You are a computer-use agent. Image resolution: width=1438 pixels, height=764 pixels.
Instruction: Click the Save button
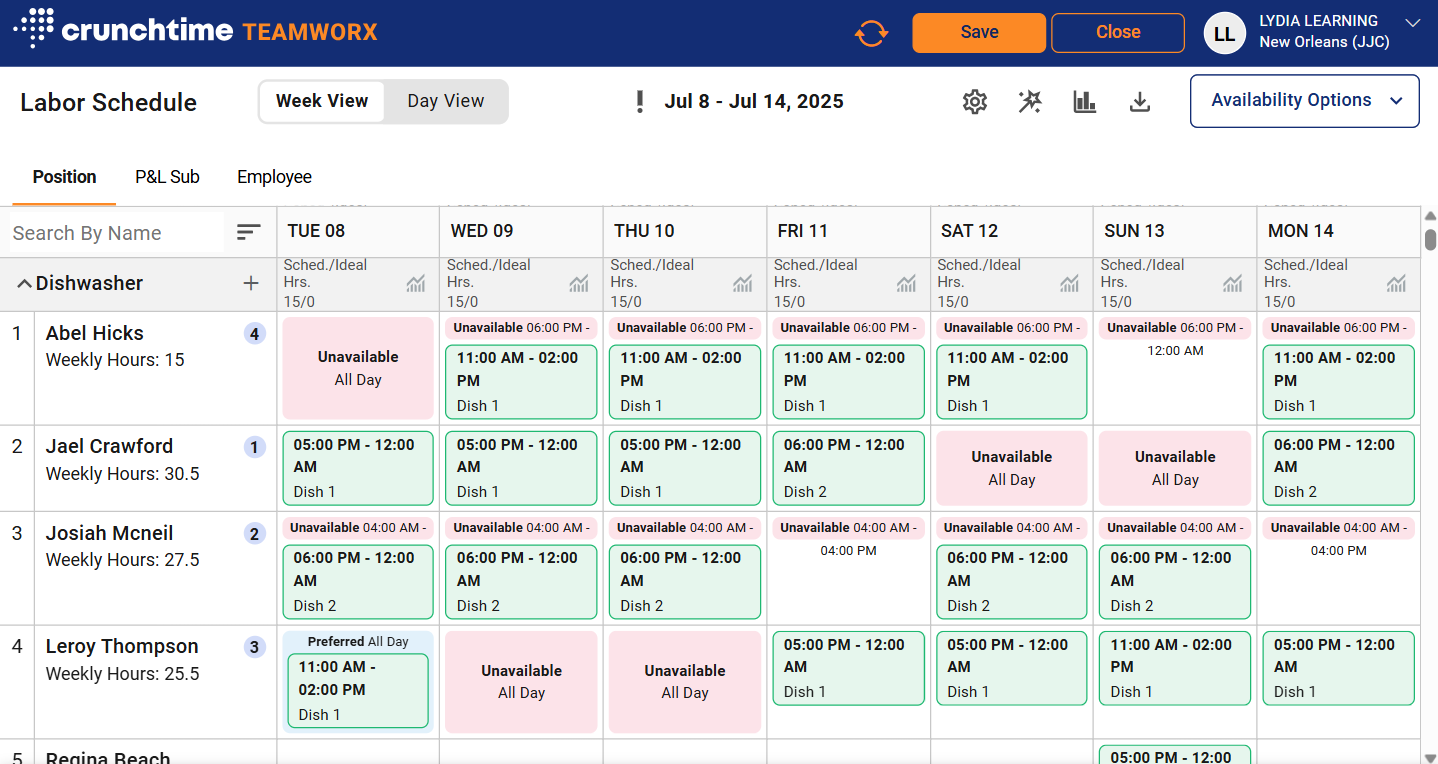coord(979,32)
